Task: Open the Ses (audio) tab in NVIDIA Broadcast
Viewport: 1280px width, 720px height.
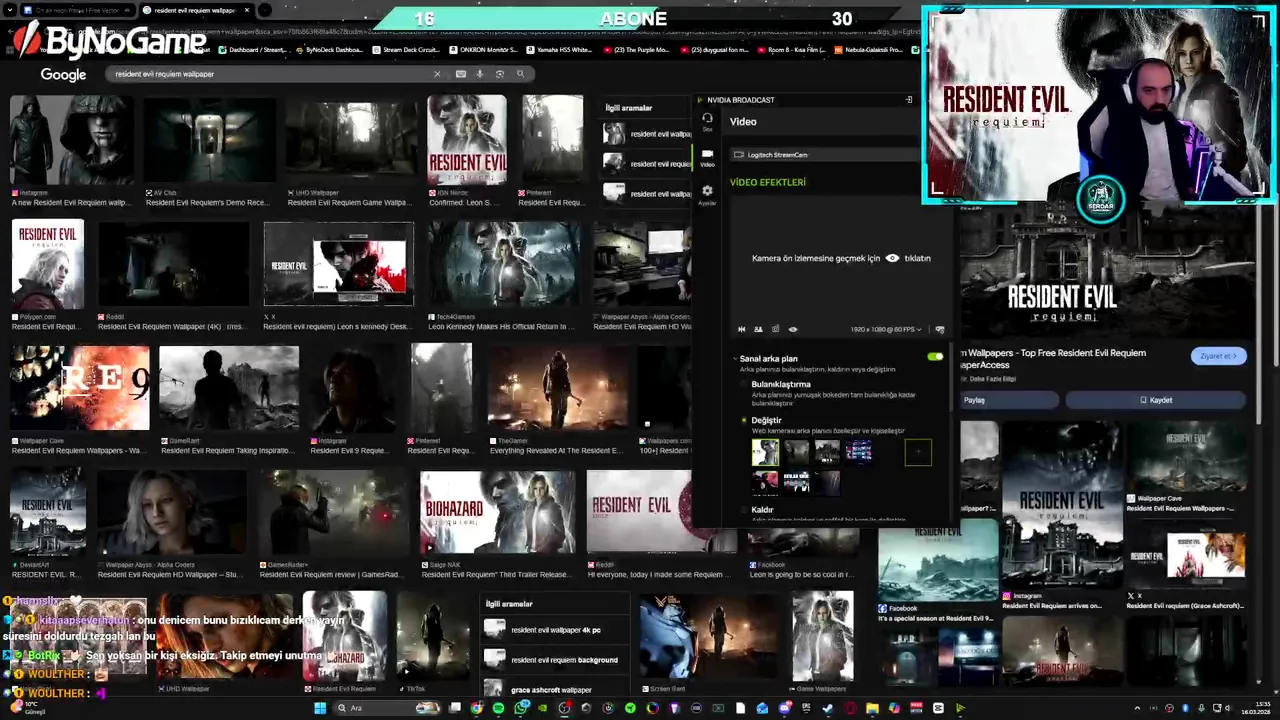Action: pyautogui.click(x=707, y=121)
